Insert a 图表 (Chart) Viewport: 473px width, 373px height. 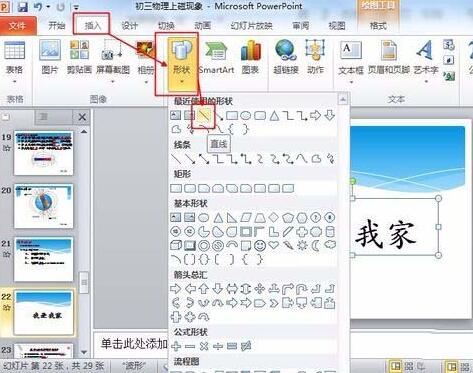(250, 57)
